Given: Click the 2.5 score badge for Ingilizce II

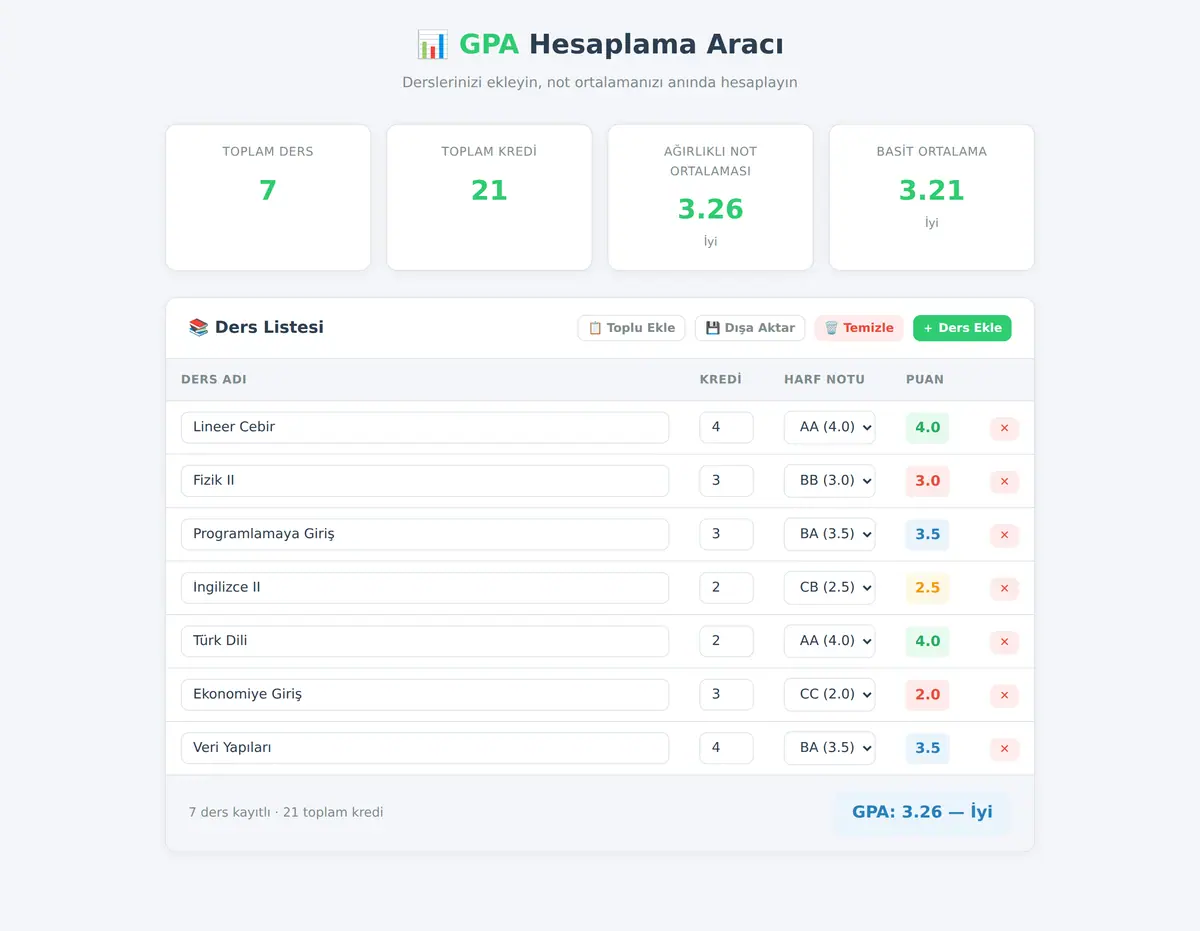Looking at the screenshot, I should tap(927, 588).
